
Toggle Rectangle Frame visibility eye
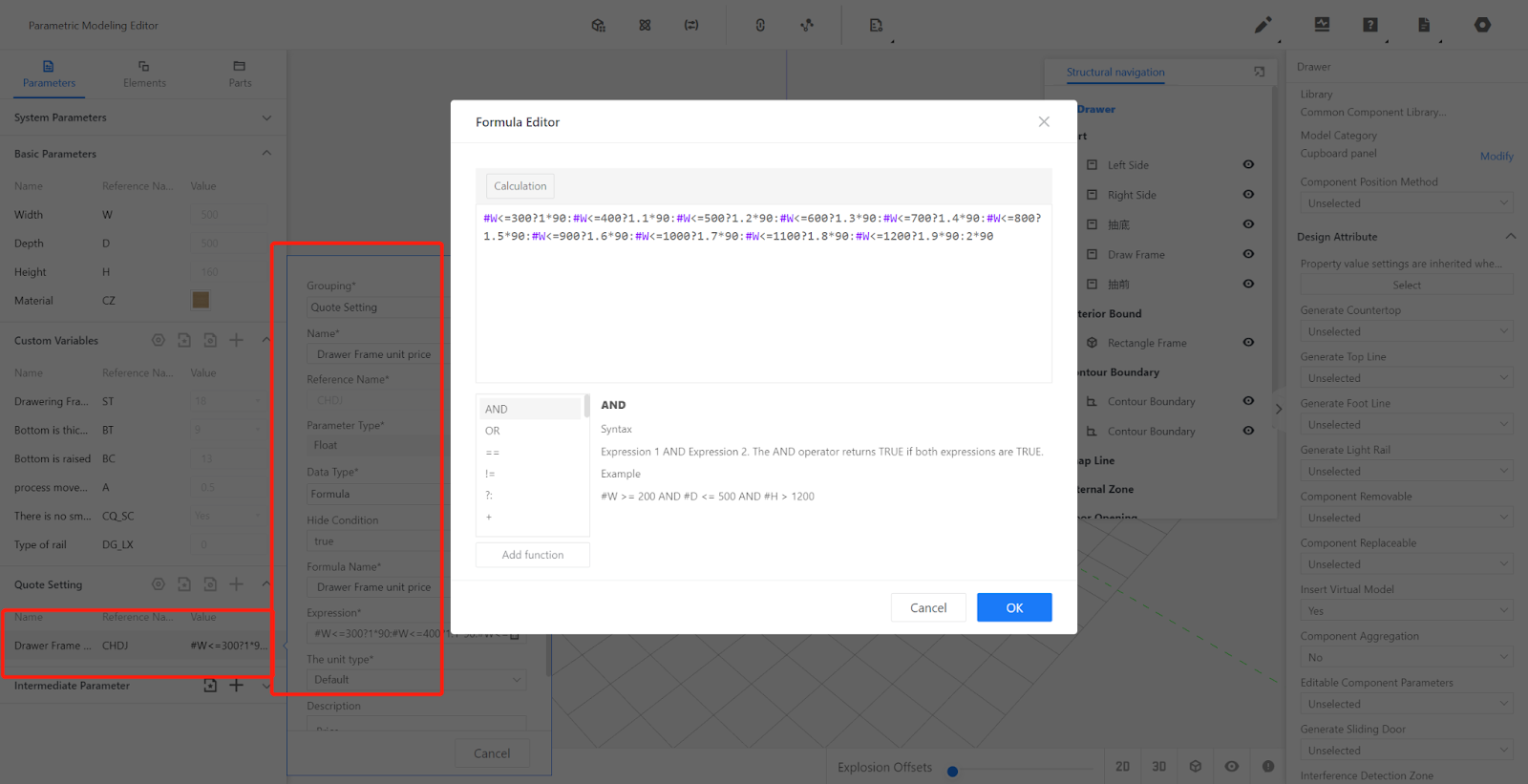(1248, 343)
